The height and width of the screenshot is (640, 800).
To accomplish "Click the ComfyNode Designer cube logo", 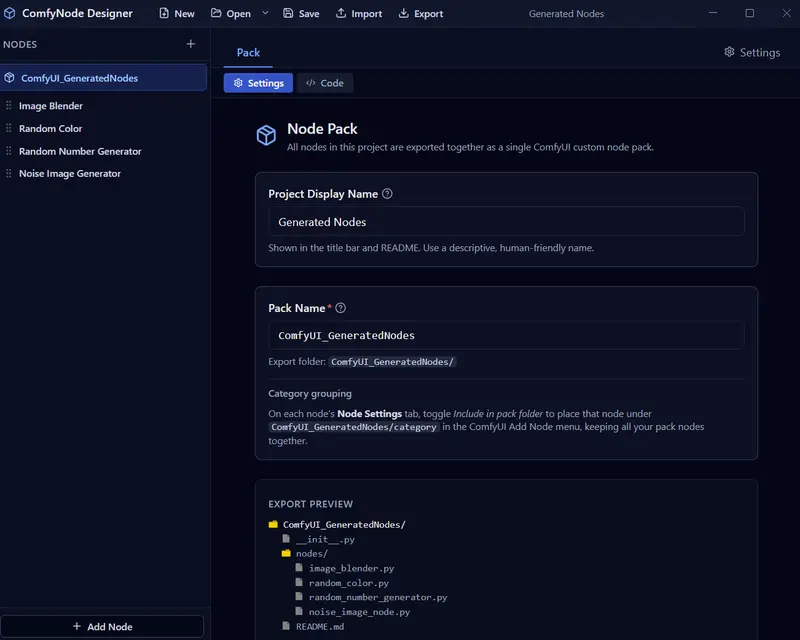I will (10, 14).
